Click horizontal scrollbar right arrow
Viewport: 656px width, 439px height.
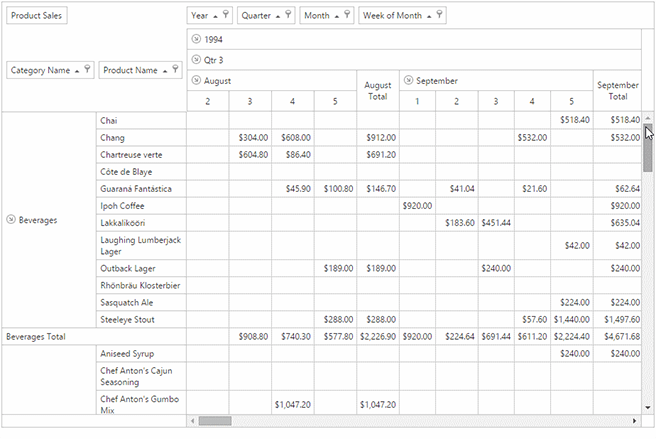coord(634,421)
